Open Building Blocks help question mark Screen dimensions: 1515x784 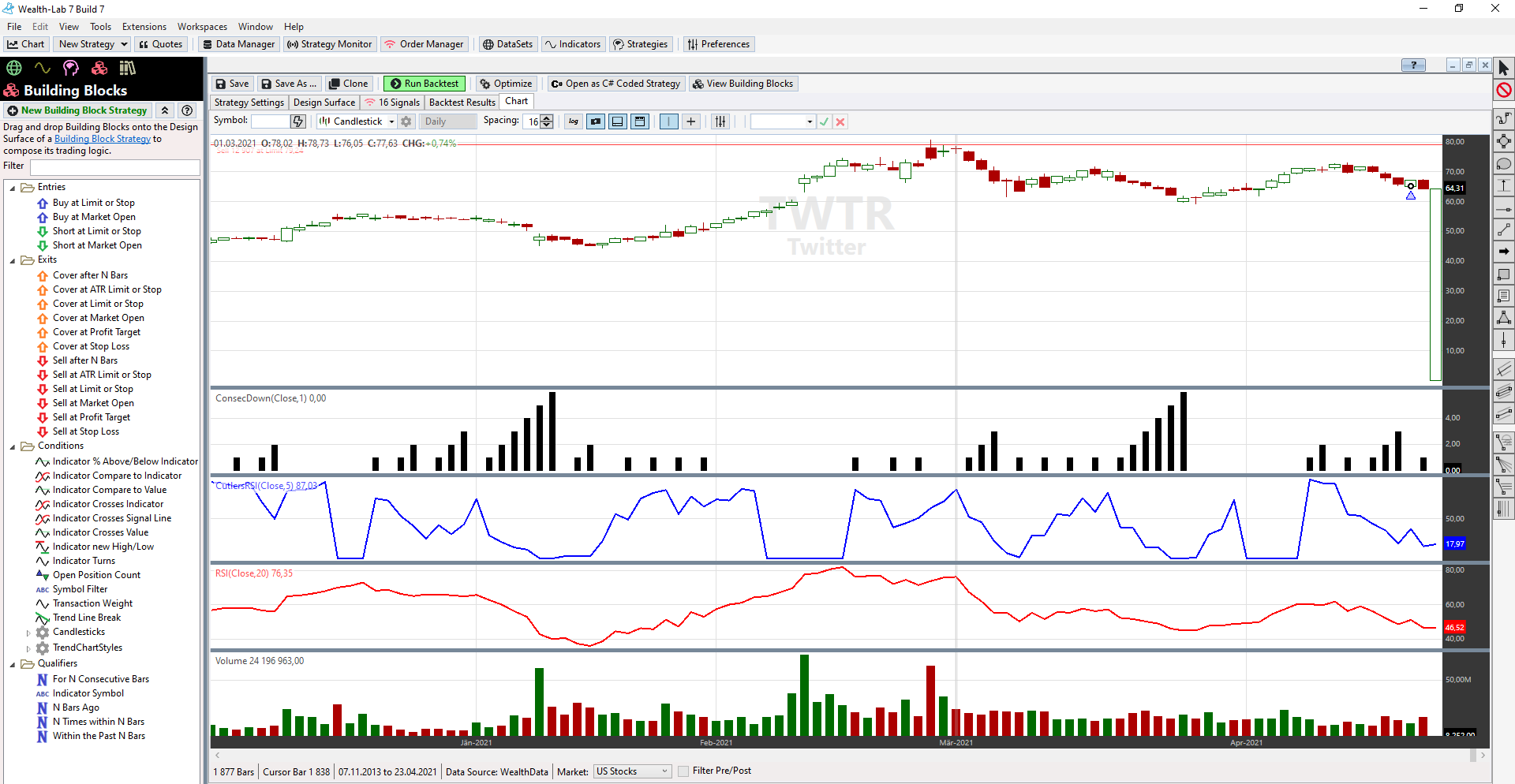187,110
